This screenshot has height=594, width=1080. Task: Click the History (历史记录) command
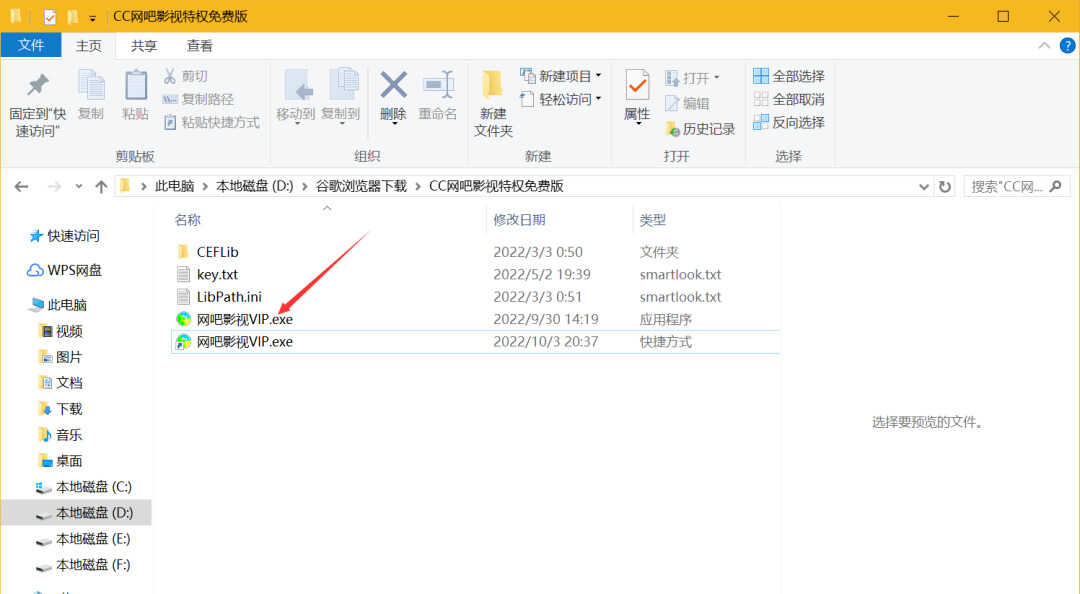700,129
